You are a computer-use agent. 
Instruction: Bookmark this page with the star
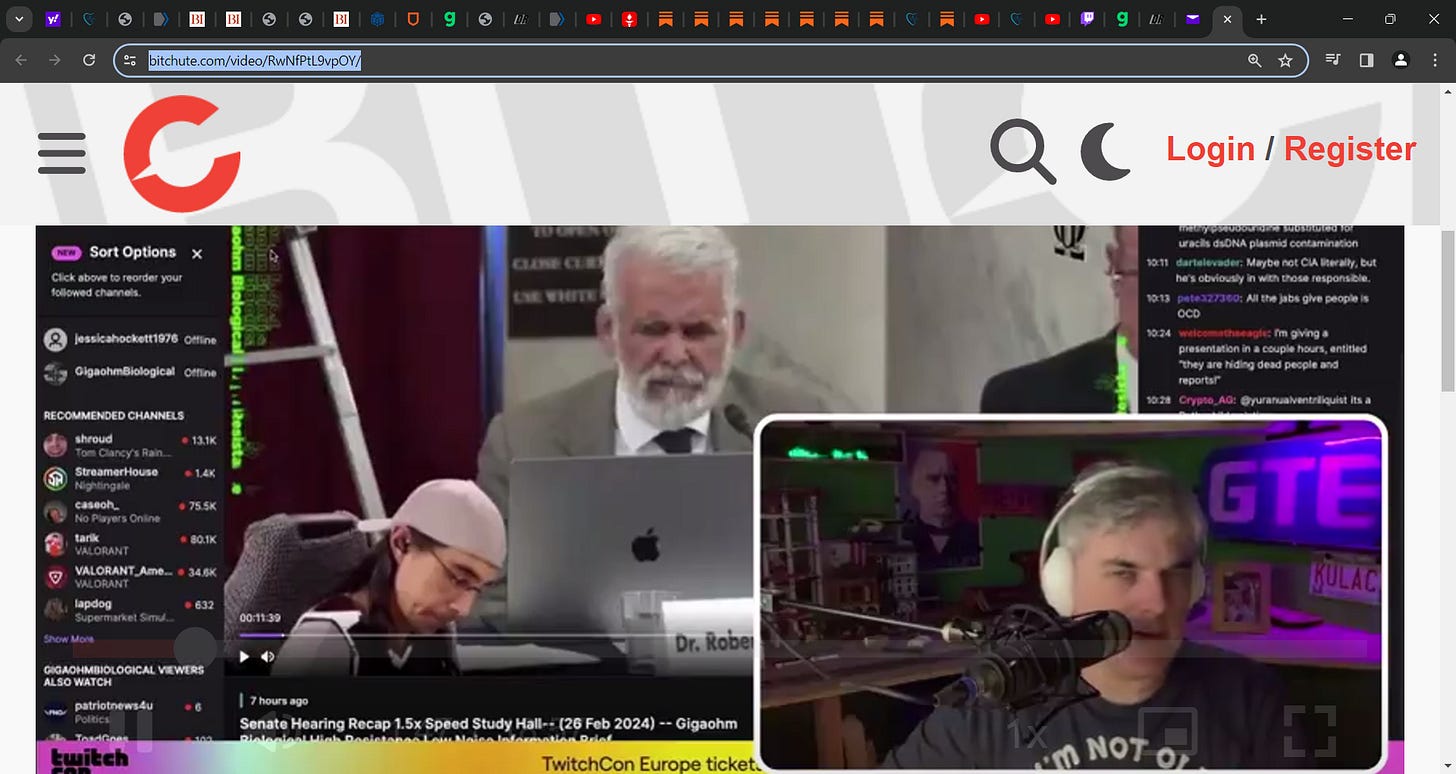coord(1285,61)
